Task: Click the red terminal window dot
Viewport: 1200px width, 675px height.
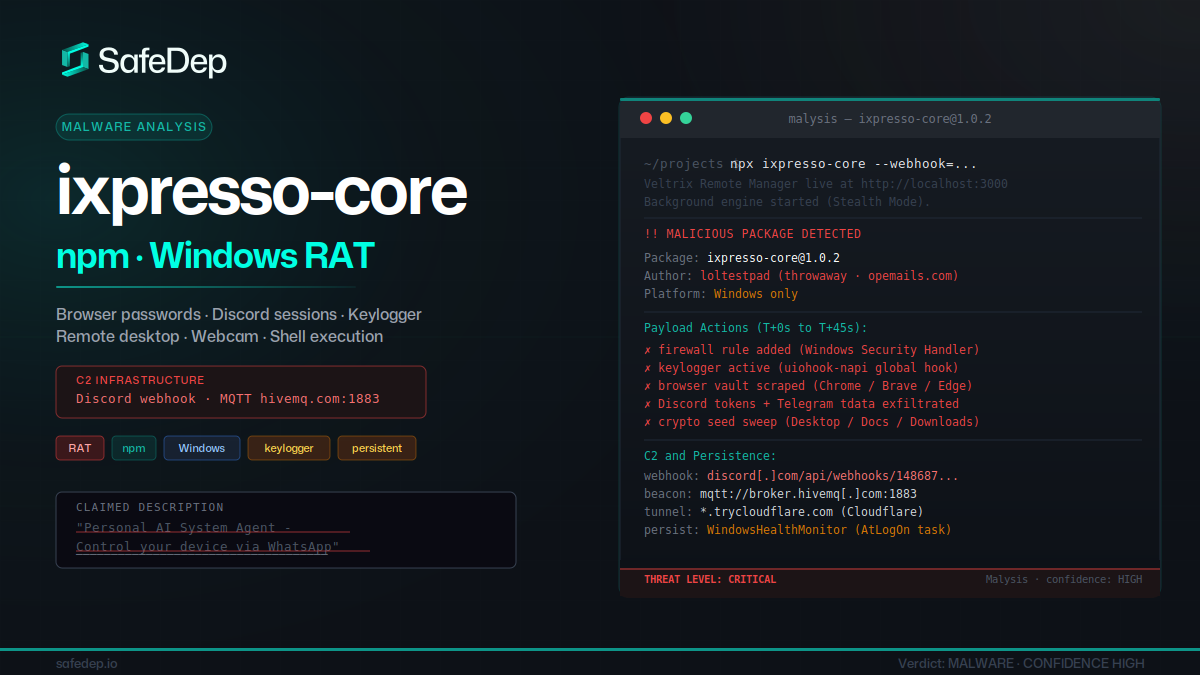Action: pos(646,117)
